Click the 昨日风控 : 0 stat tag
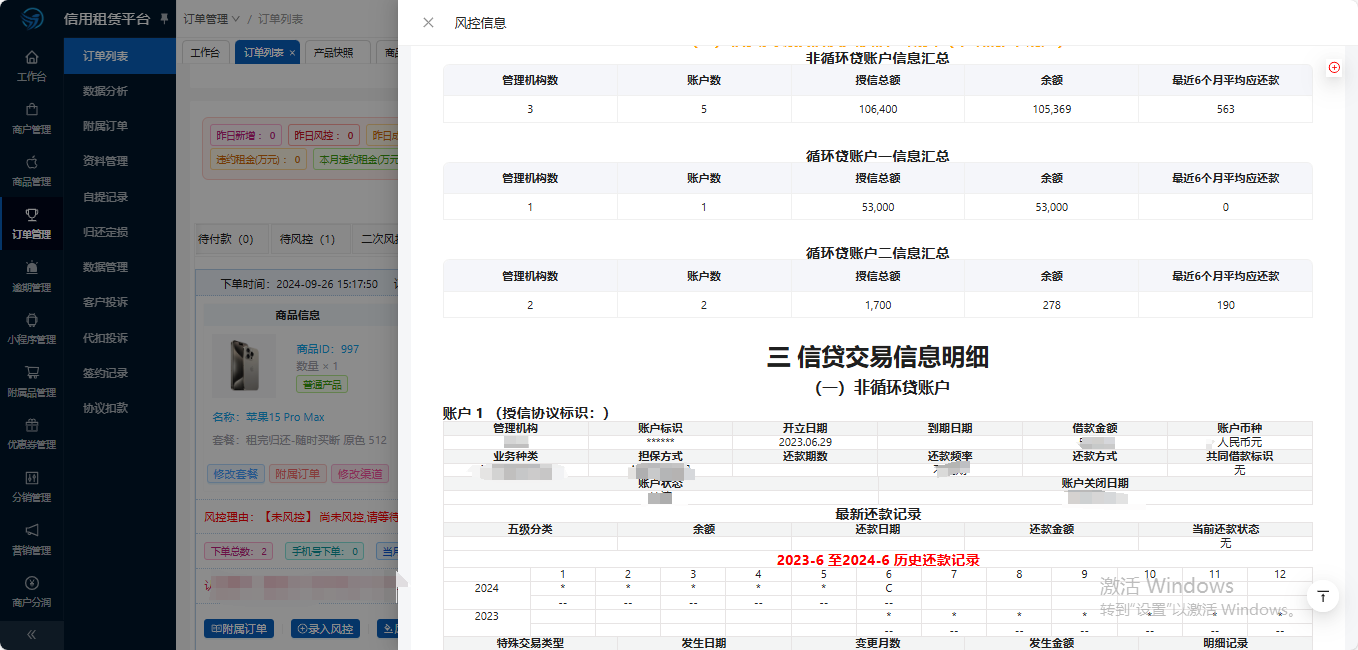 324,135
